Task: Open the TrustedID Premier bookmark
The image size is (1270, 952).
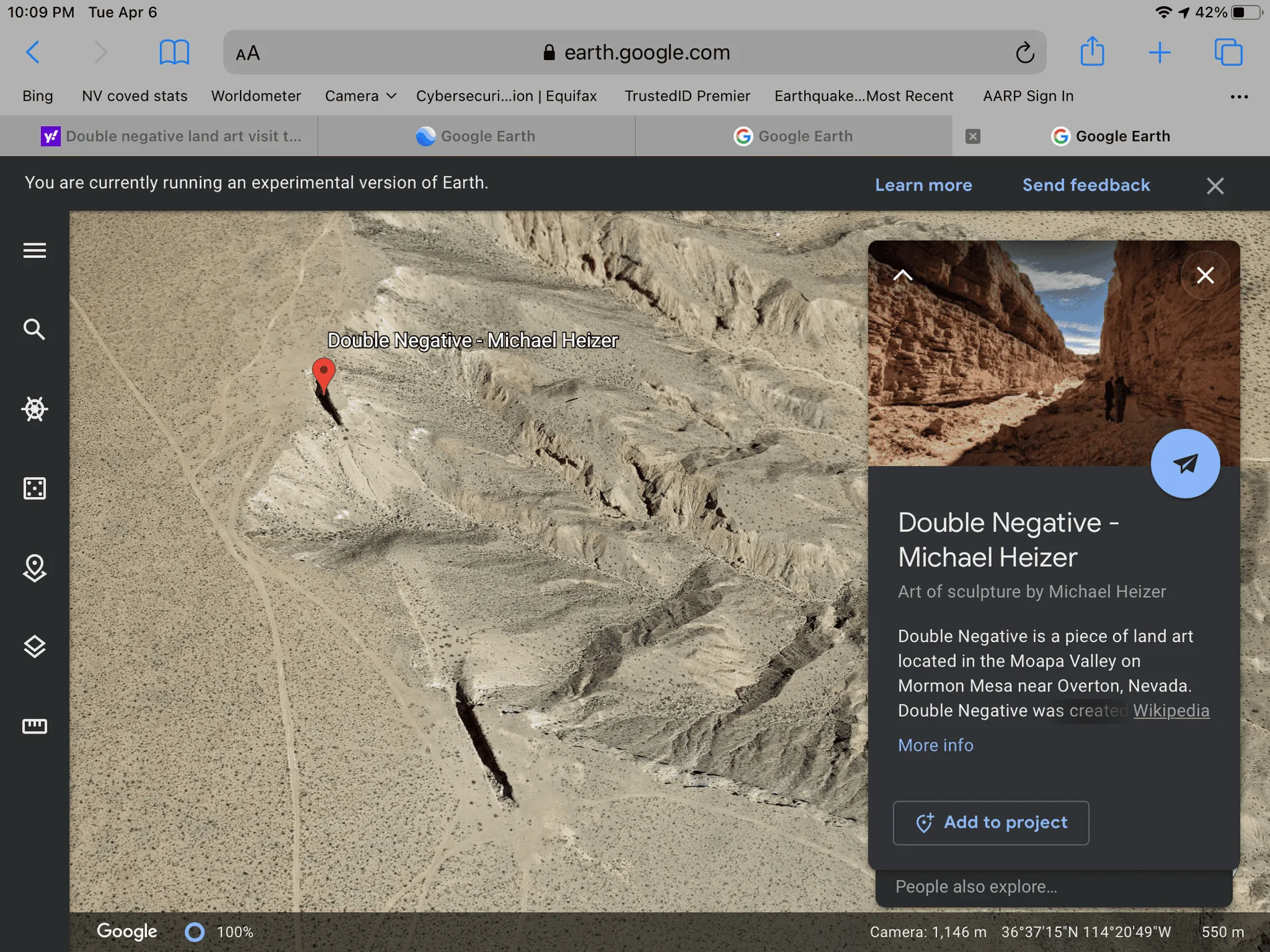Action: [x=687, y=96]
